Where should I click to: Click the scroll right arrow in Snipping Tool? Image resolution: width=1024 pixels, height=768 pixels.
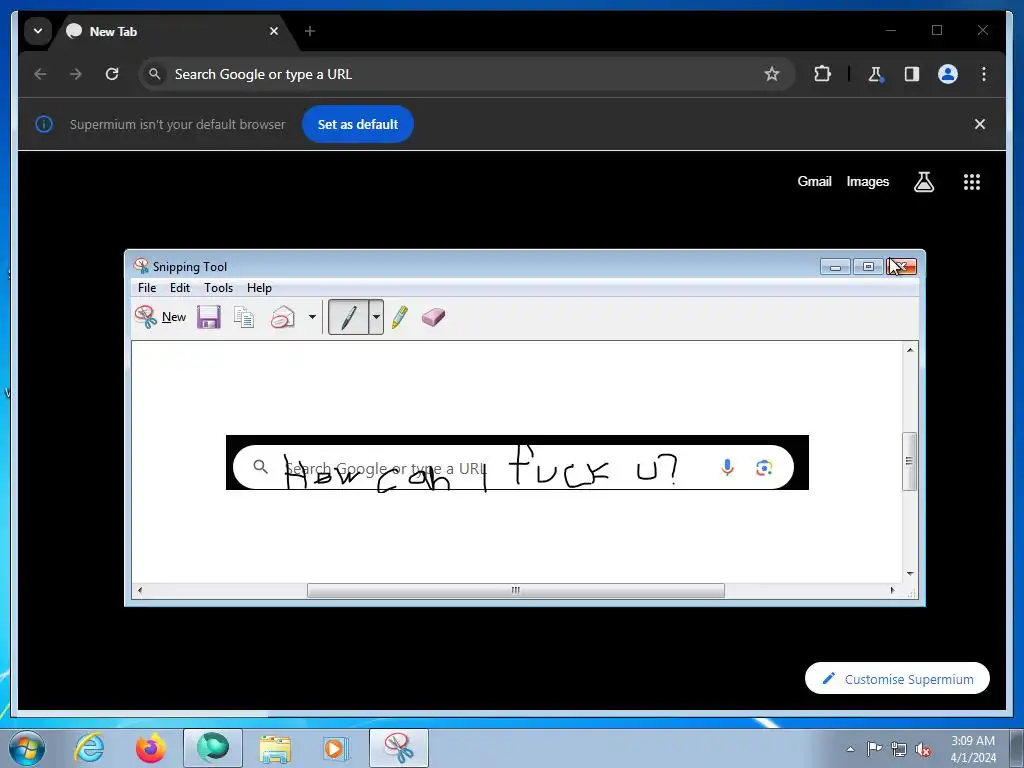point(893,590)
